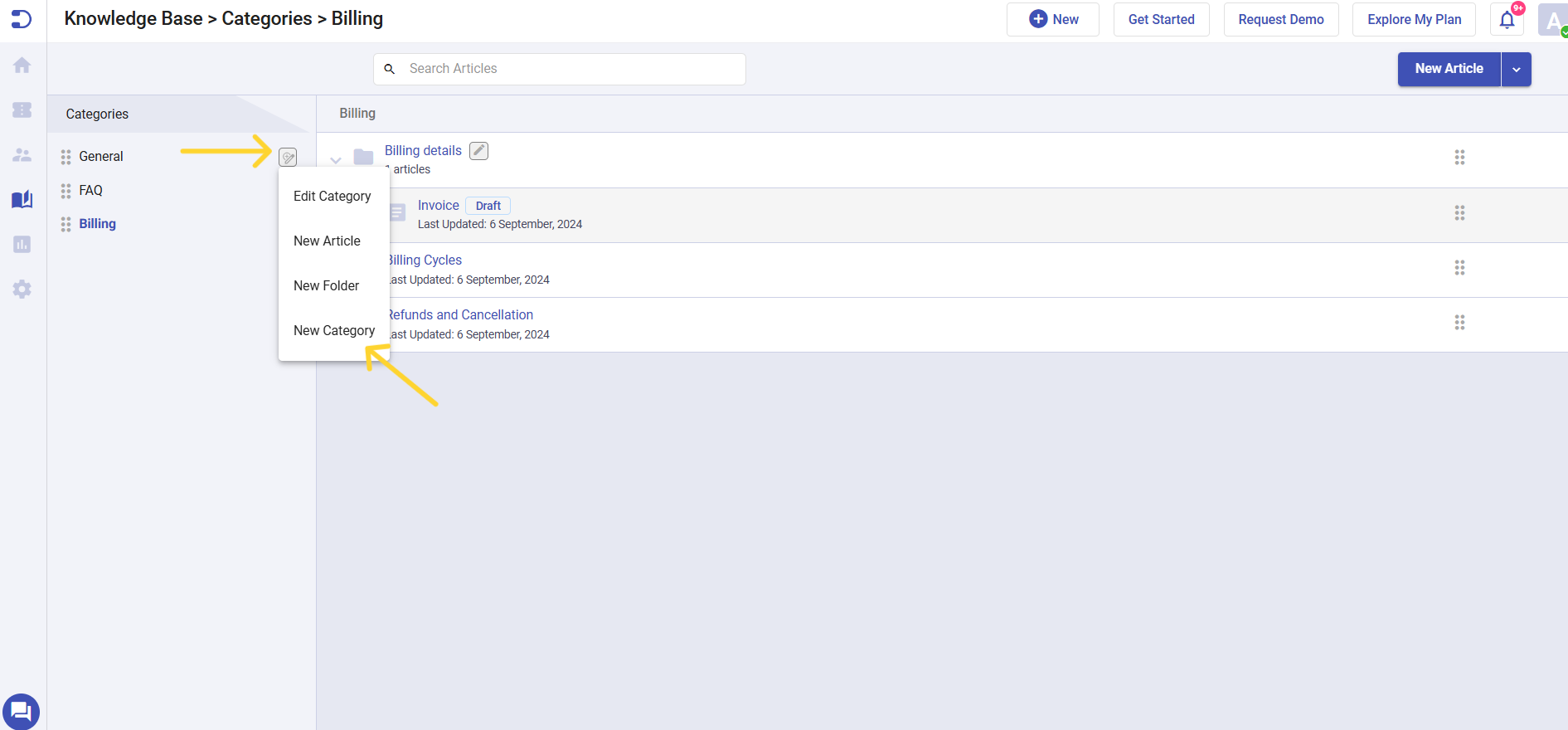Click the Explore My Plan button
The width and height of the screenshot is (1568, 730).
(x=1414, y=20)
